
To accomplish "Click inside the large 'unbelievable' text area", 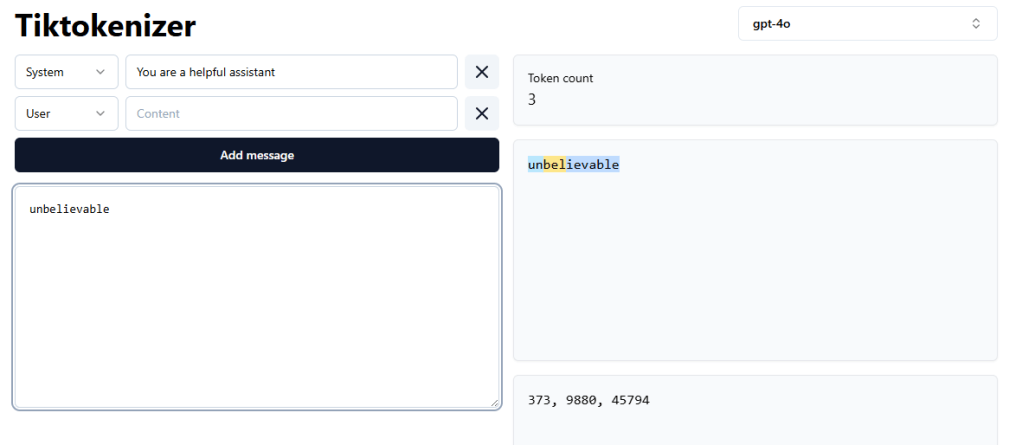I will pos(256,297).
